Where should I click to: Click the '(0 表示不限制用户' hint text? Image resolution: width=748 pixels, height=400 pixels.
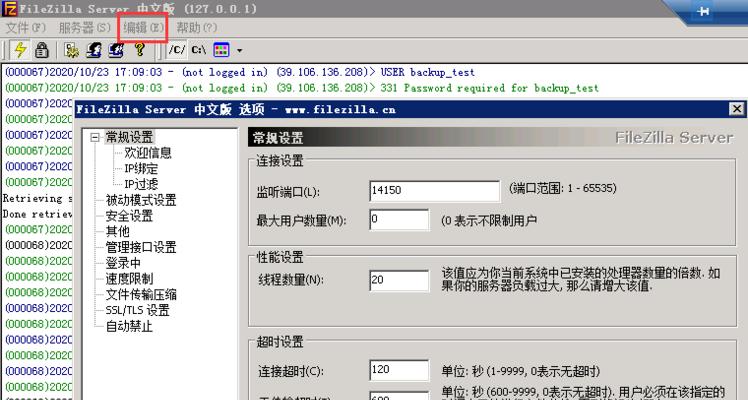coord(489,221)
